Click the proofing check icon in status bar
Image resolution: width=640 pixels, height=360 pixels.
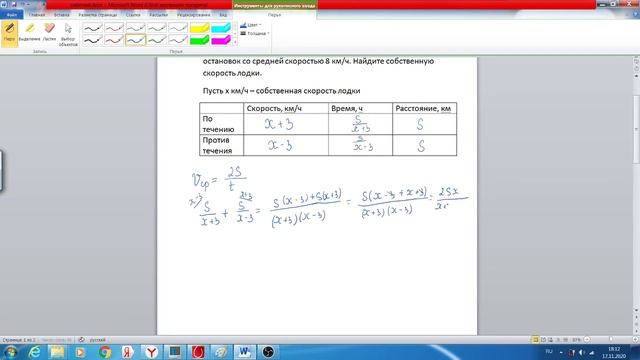coord(81,340)
